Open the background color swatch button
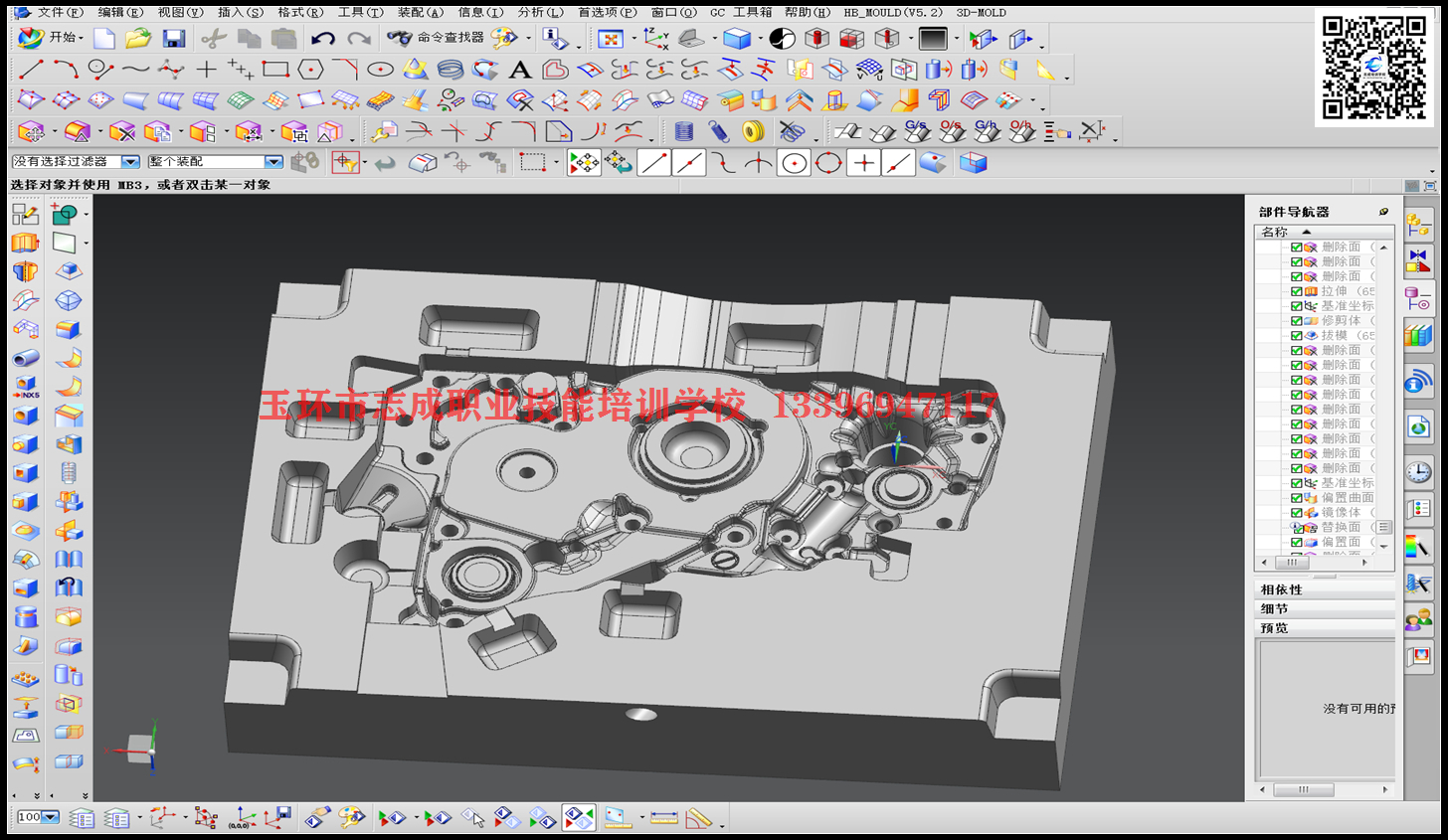Image resolution: width=1448 pixels, height=840 pixels. tap(933, 39)
